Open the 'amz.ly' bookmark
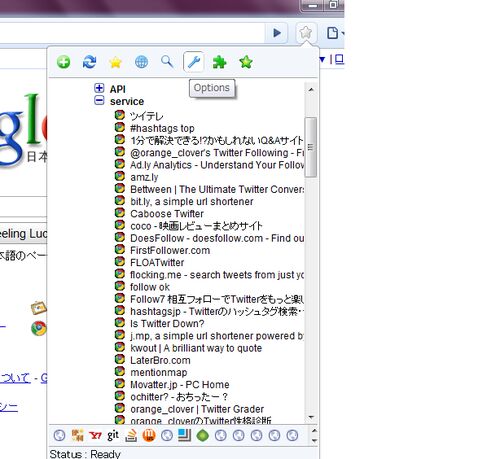This screenshot has height=459, width=500. pos(144,177)
